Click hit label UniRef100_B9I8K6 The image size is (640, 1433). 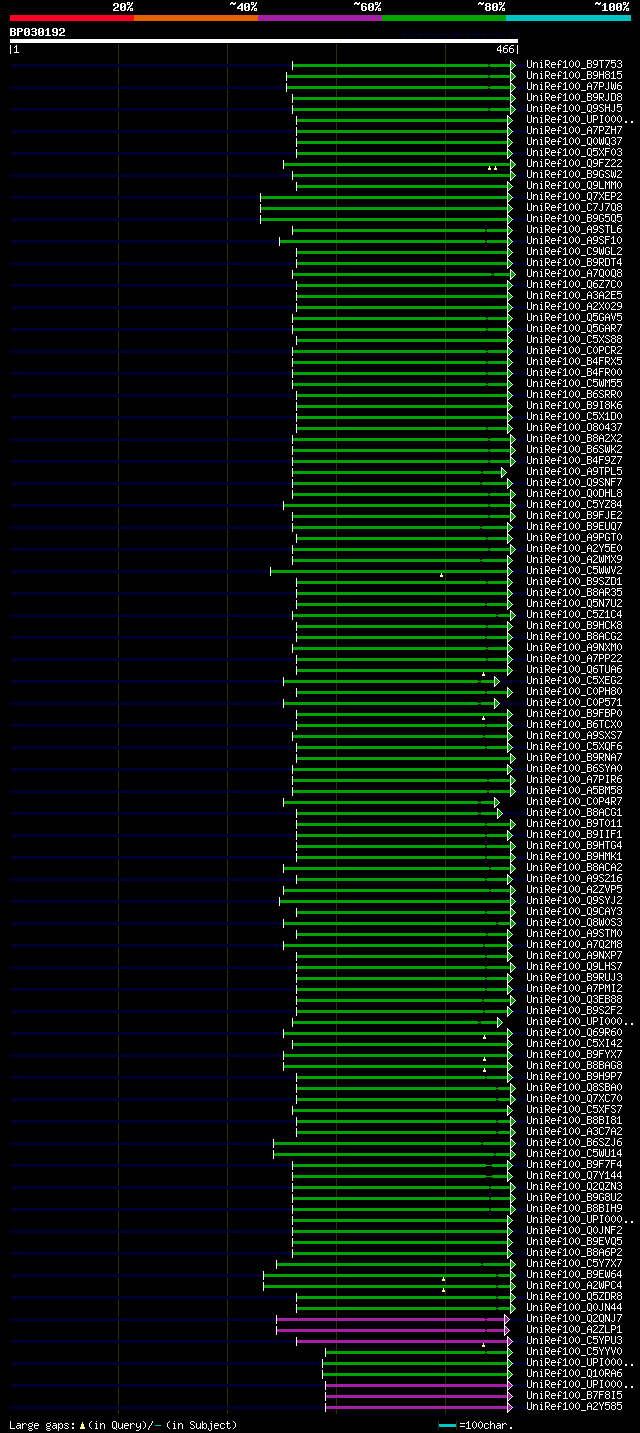coord(574,406)
